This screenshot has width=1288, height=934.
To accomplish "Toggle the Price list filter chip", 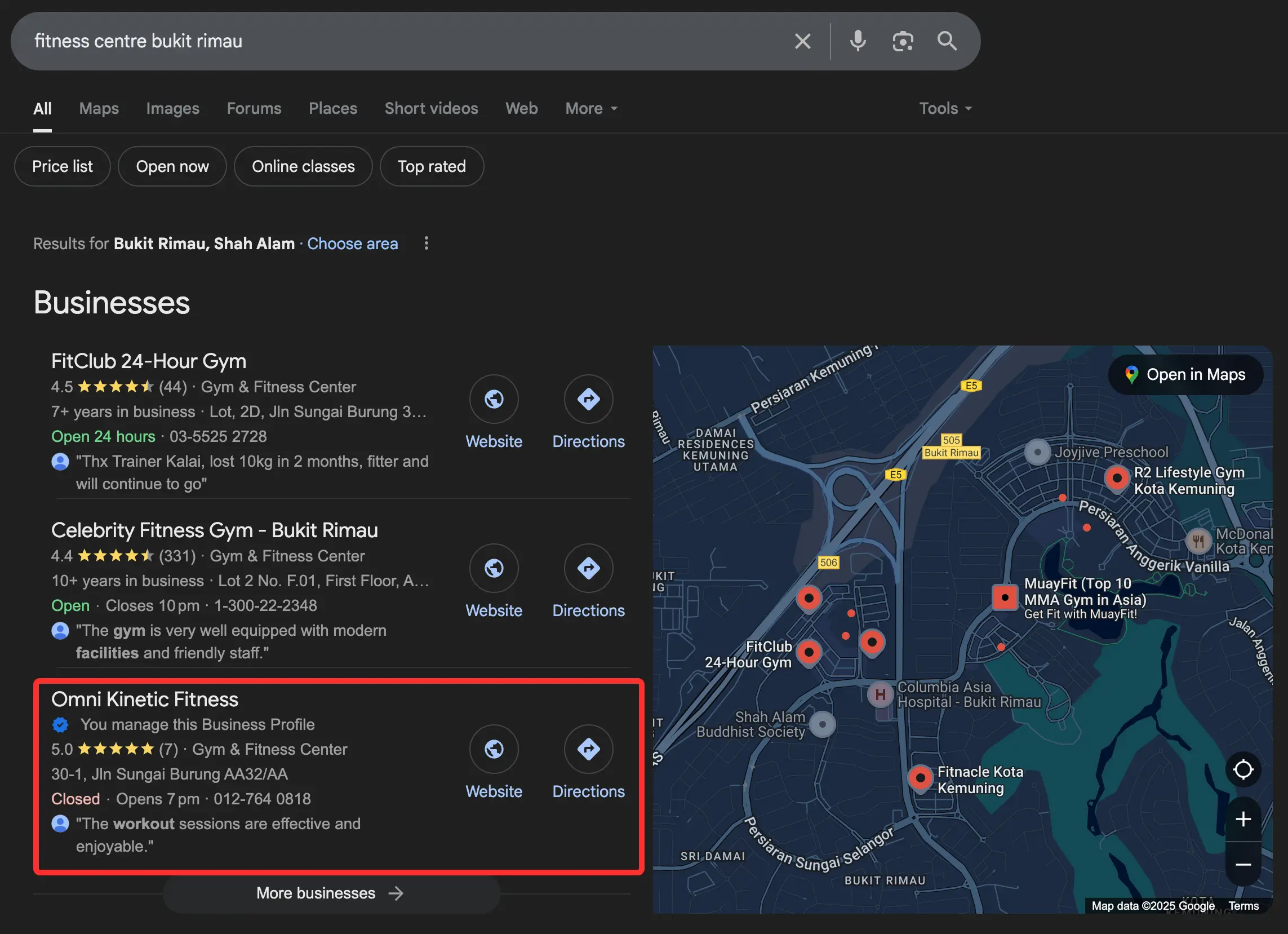I will point(63,166).
